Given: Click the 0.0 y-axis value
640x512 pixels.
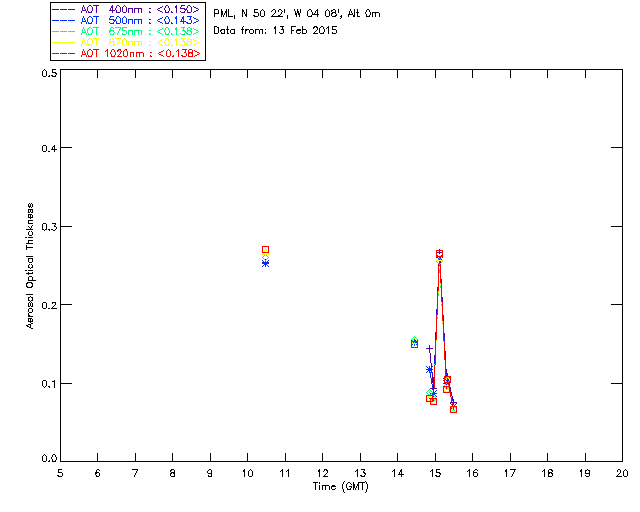Looking at the screenshot, I should (49, 459).
